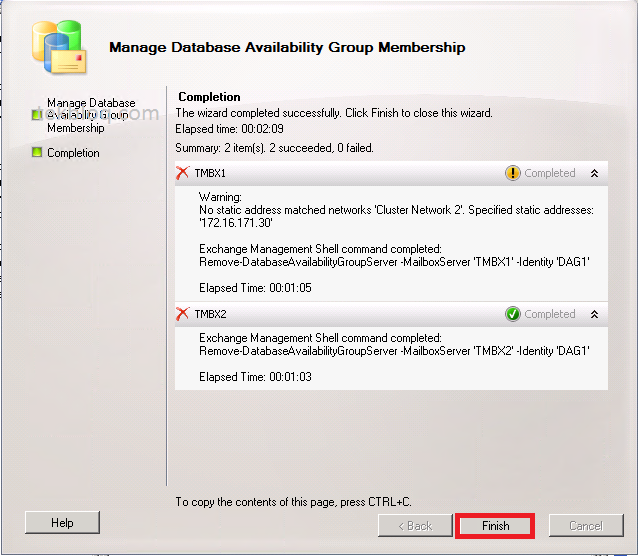Viewport: 638px width, 556px height.
Task: Click the Completed status text for TMBX2
Action: pos(550,314)
